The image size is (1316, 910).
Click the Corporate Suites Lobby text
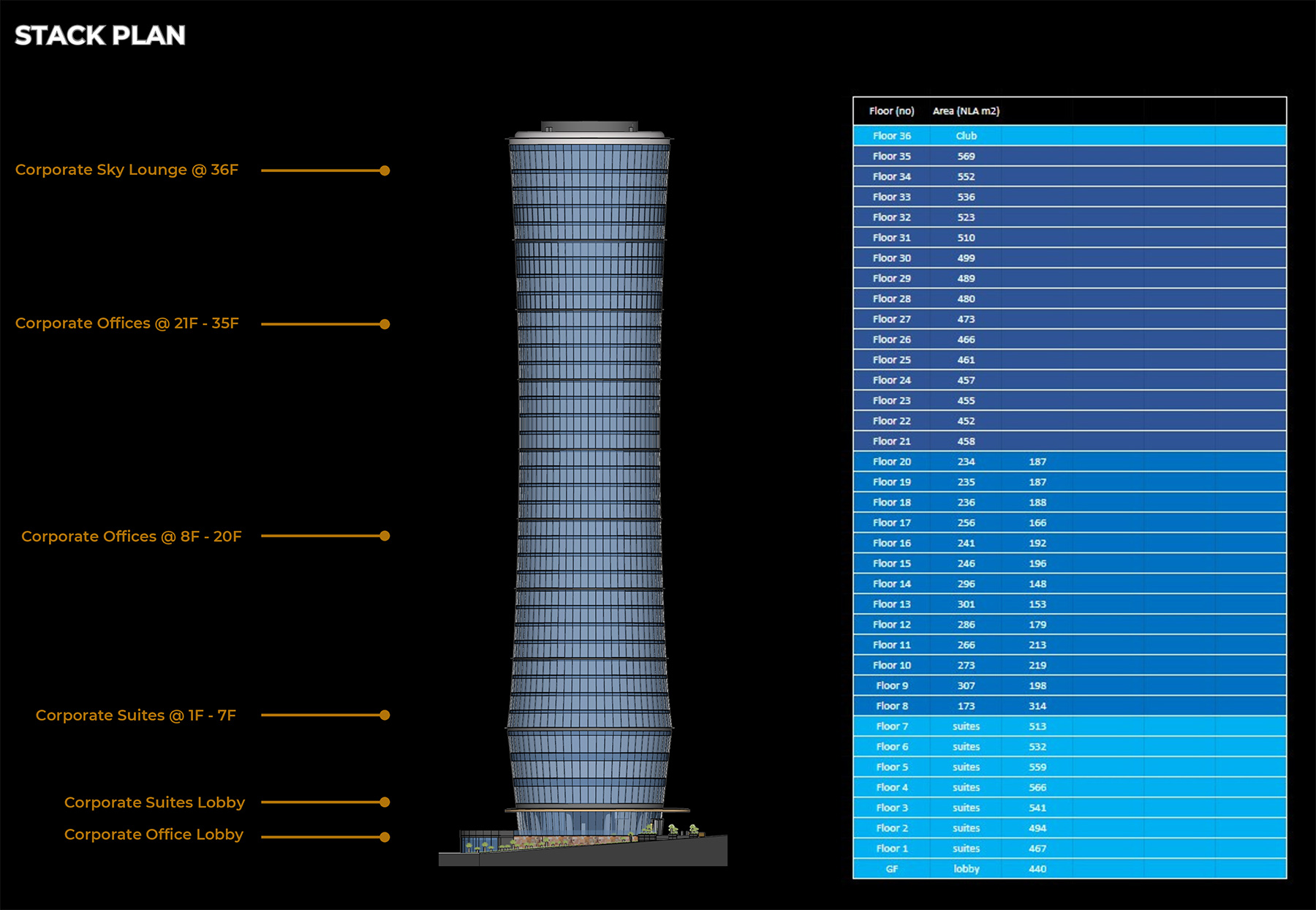pos(154,802)
